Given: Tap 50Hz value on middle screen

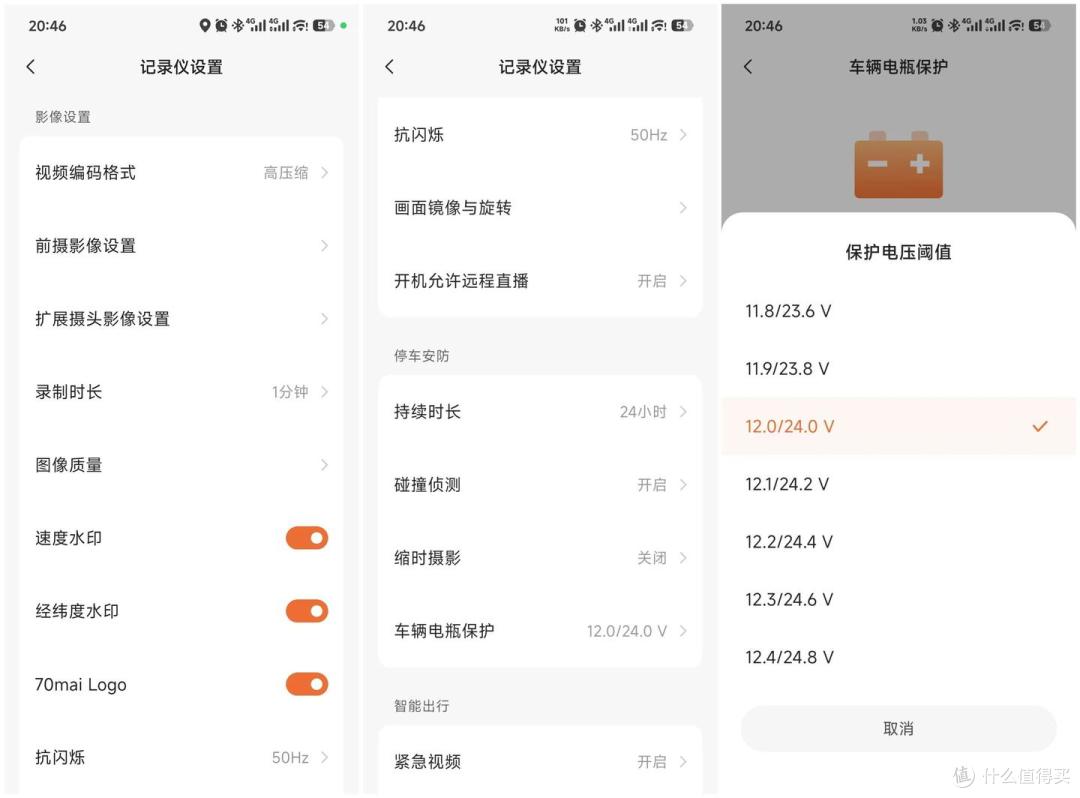Looking at the screenshot, I should [649, 135].
